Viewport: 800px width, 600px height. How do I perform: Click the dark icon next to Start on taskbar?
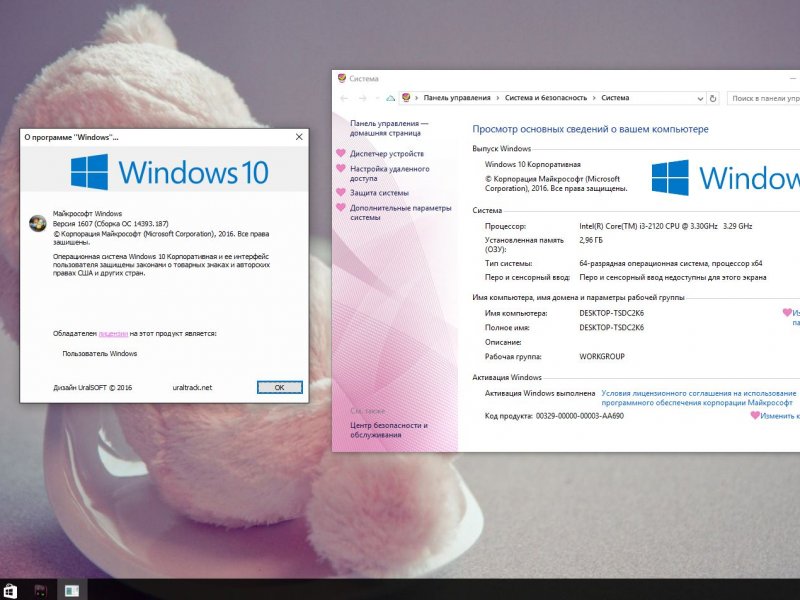point(41,591)
